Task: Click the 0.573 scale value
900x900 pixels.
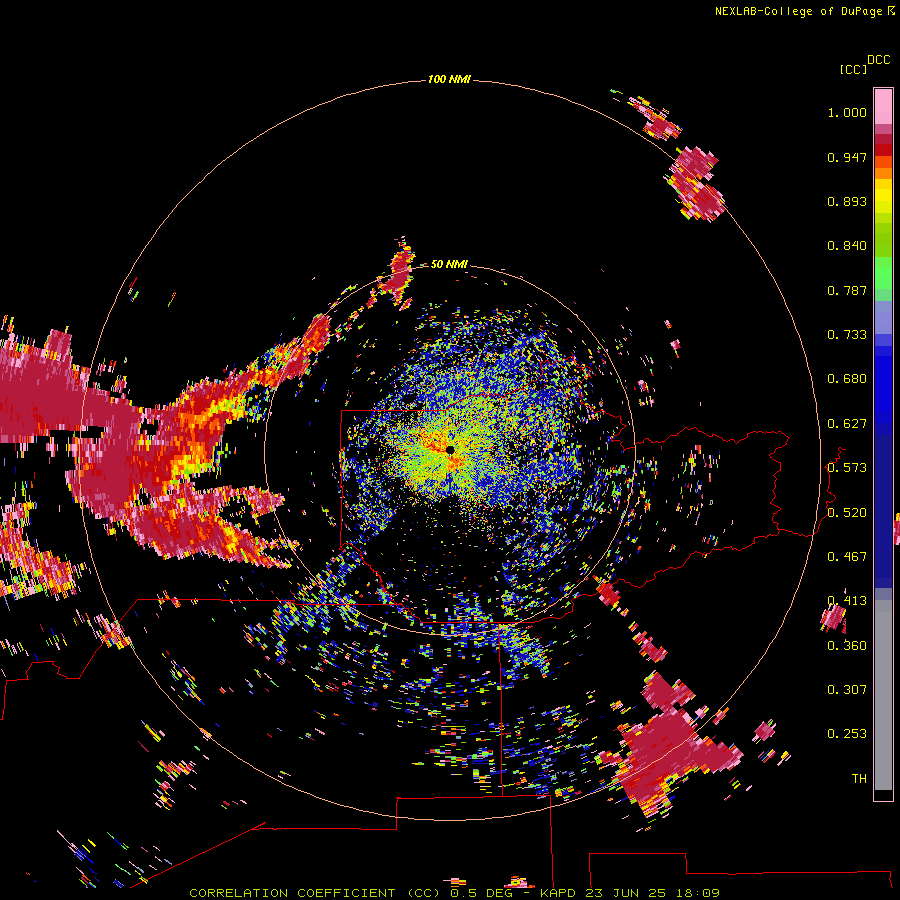Action: (847, 468)
